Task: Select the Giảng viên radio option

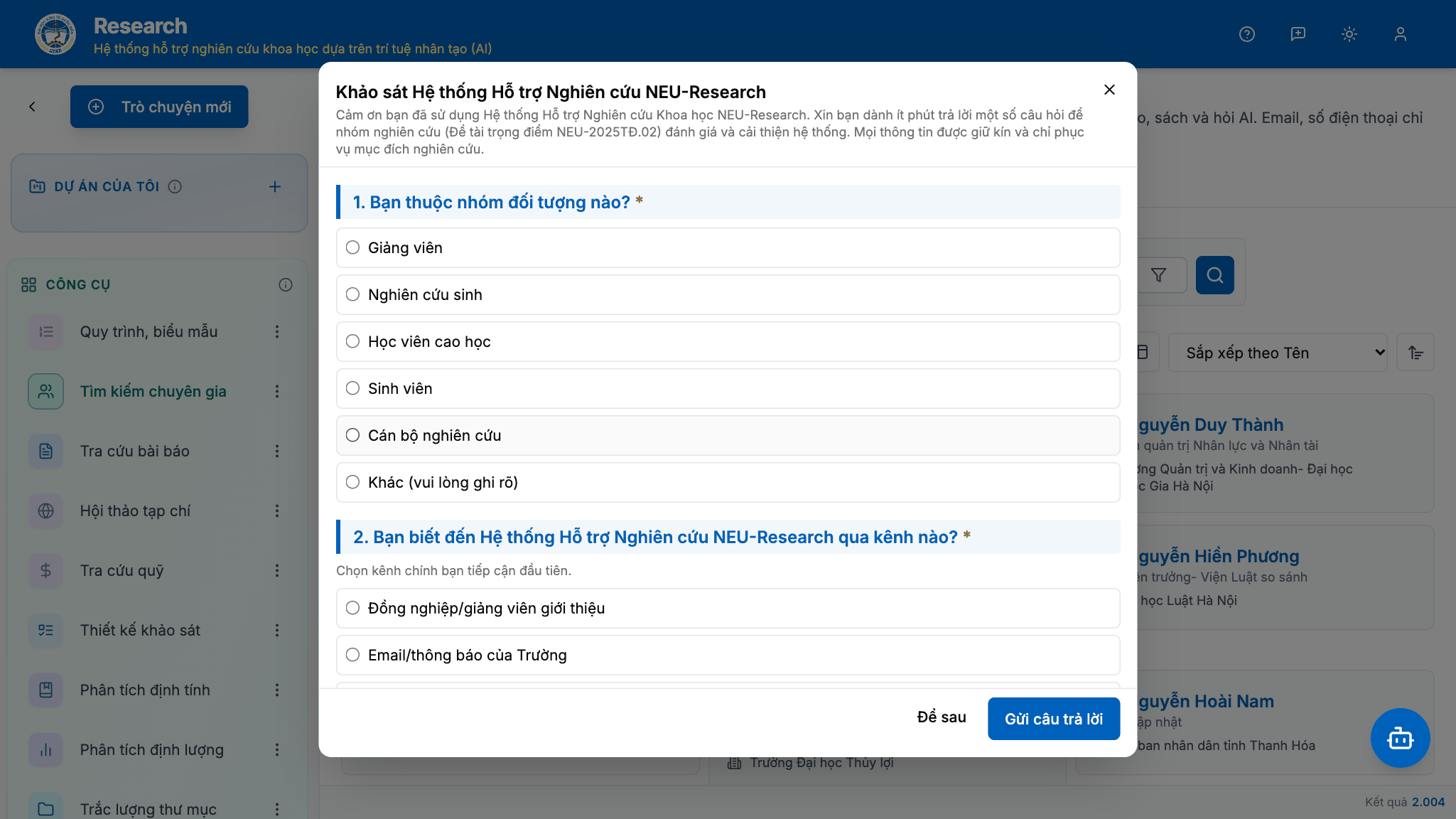Action: point(728,247)
